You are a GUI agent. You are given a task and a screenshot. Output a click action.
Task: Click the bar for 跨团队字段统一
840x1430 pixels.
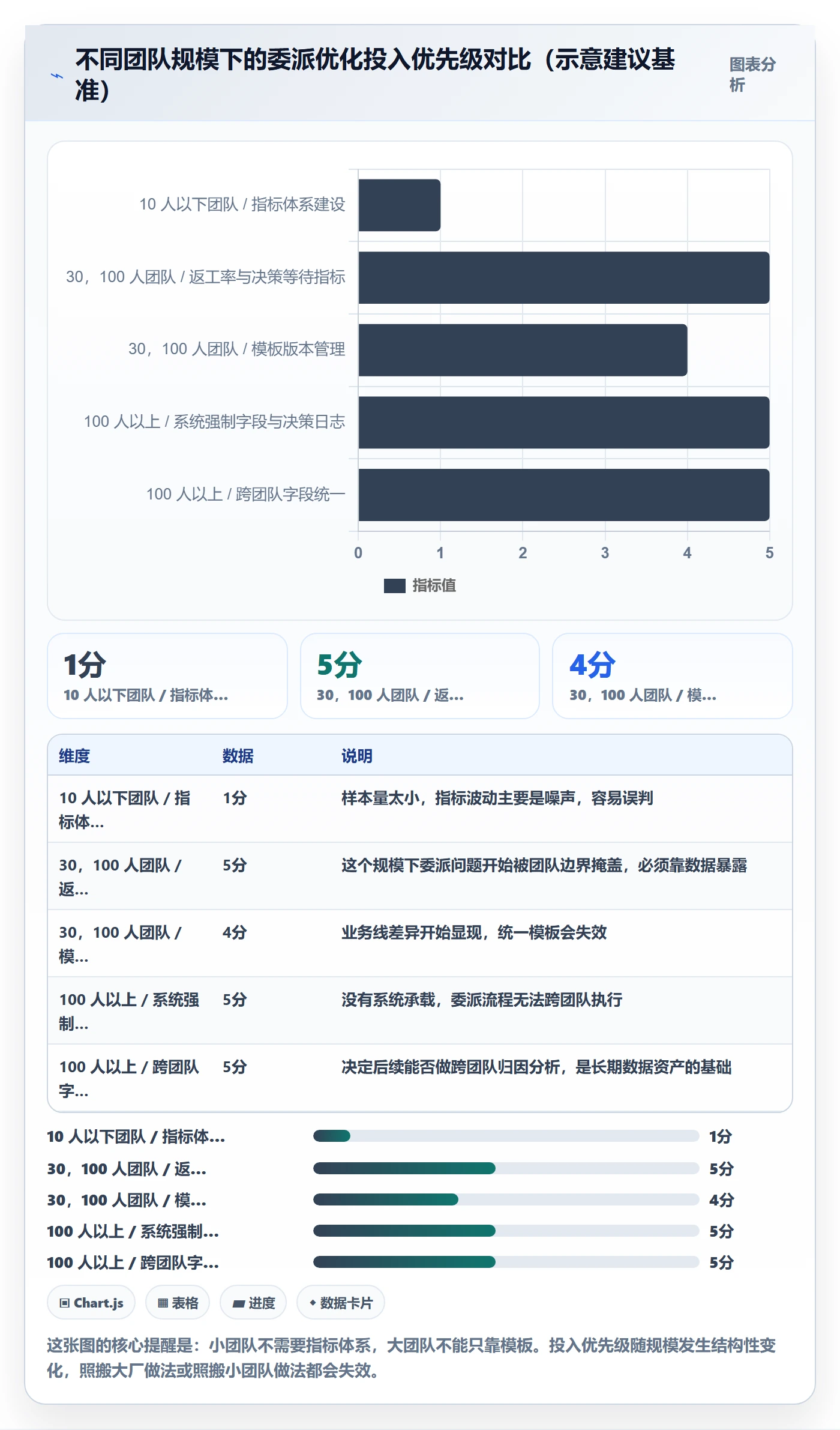point(564,495)
